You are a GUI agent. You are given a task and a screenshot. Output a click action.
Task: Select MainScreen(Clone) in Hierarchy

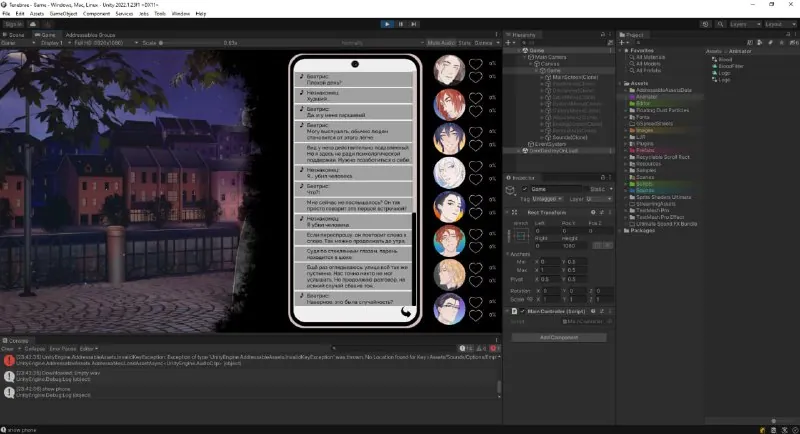pyautogui.click(x=574, y=77)
